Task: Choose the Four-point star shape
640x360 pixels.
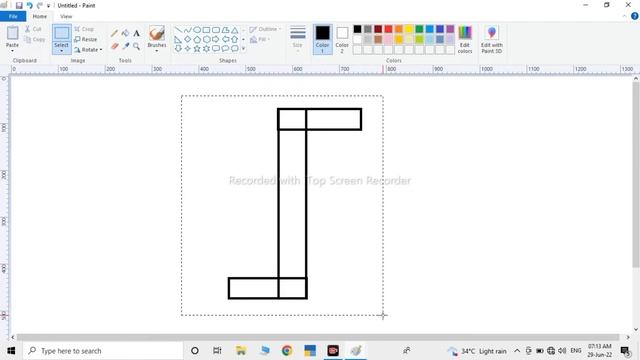Action: point(187,49)
